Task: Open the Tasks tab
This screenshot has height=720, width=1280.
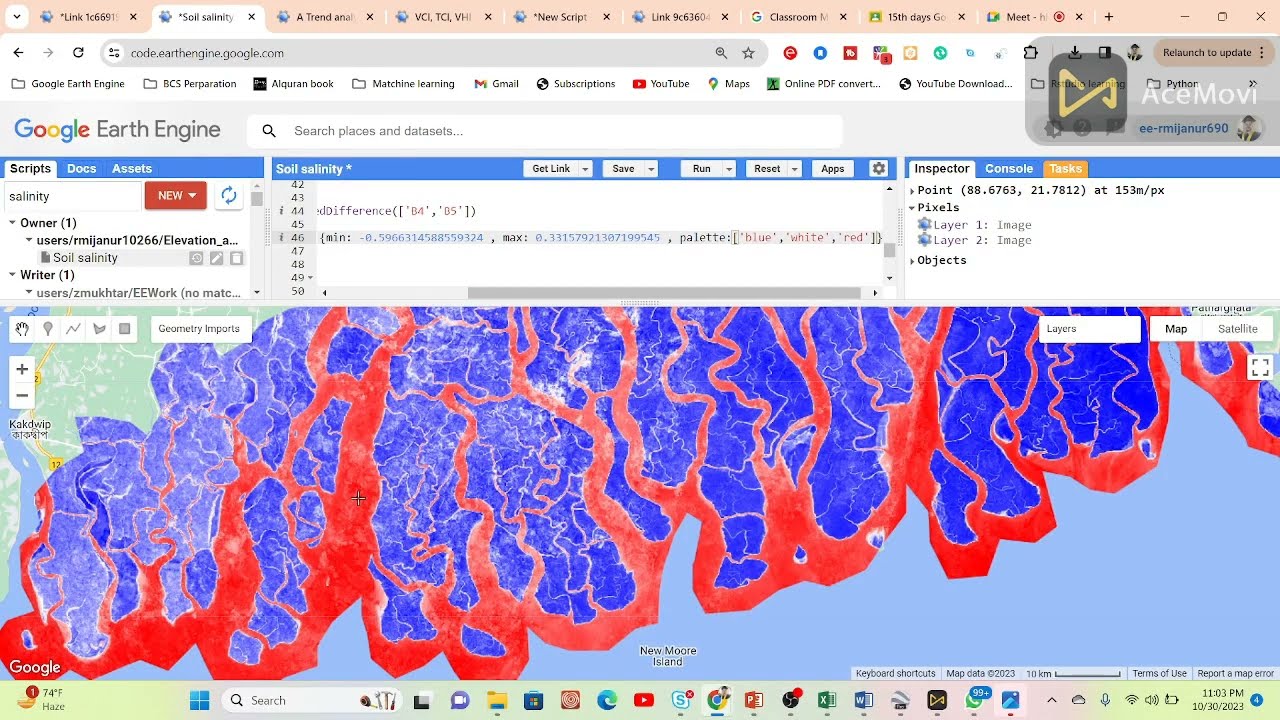Action: (1065, 169)
